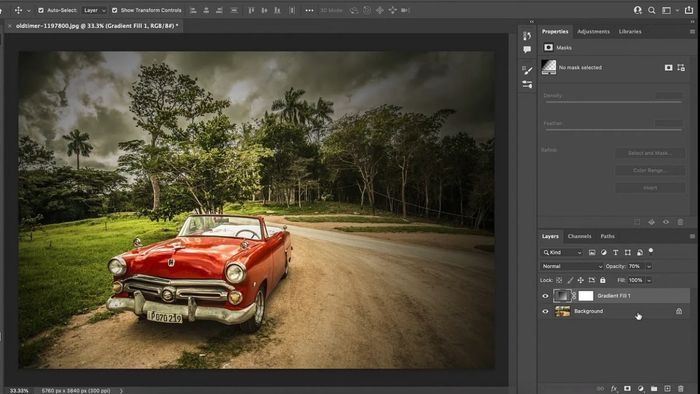Switch to the Properties tab
This screenshot has width=700, height=394.
pos(555,32)
